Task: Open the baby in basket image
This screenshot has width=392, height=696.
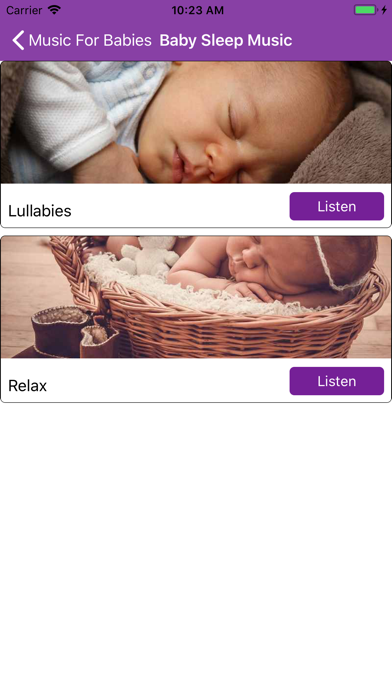Action: pos(196,297)
